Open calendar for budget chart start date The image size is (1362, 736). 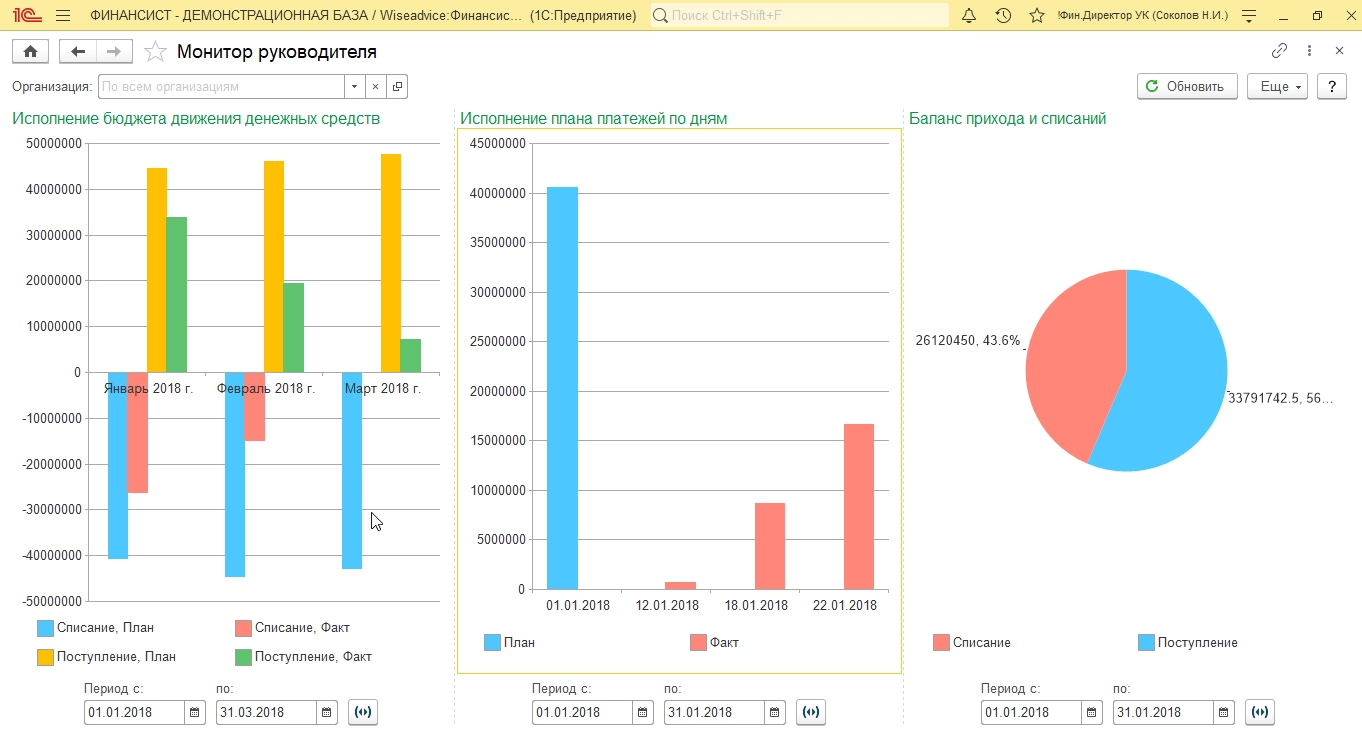[195, 713]
